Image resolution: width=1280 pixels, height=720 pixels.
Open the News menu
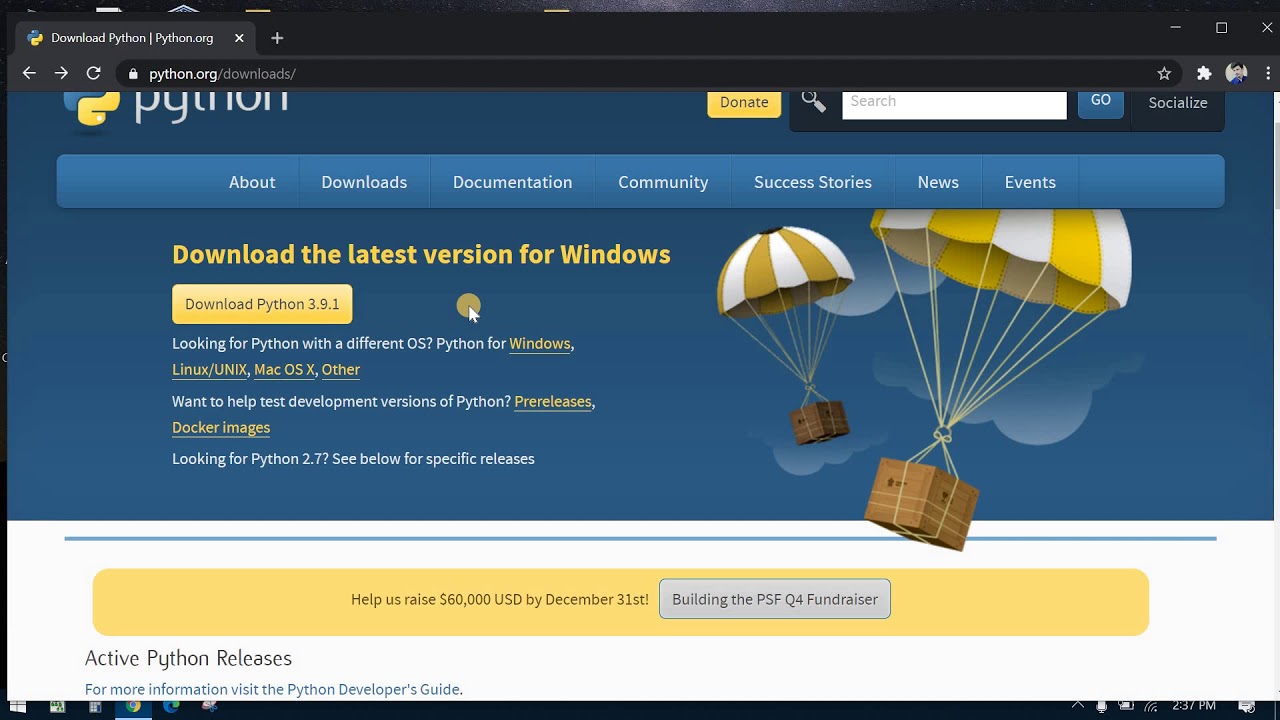[938, 182]
